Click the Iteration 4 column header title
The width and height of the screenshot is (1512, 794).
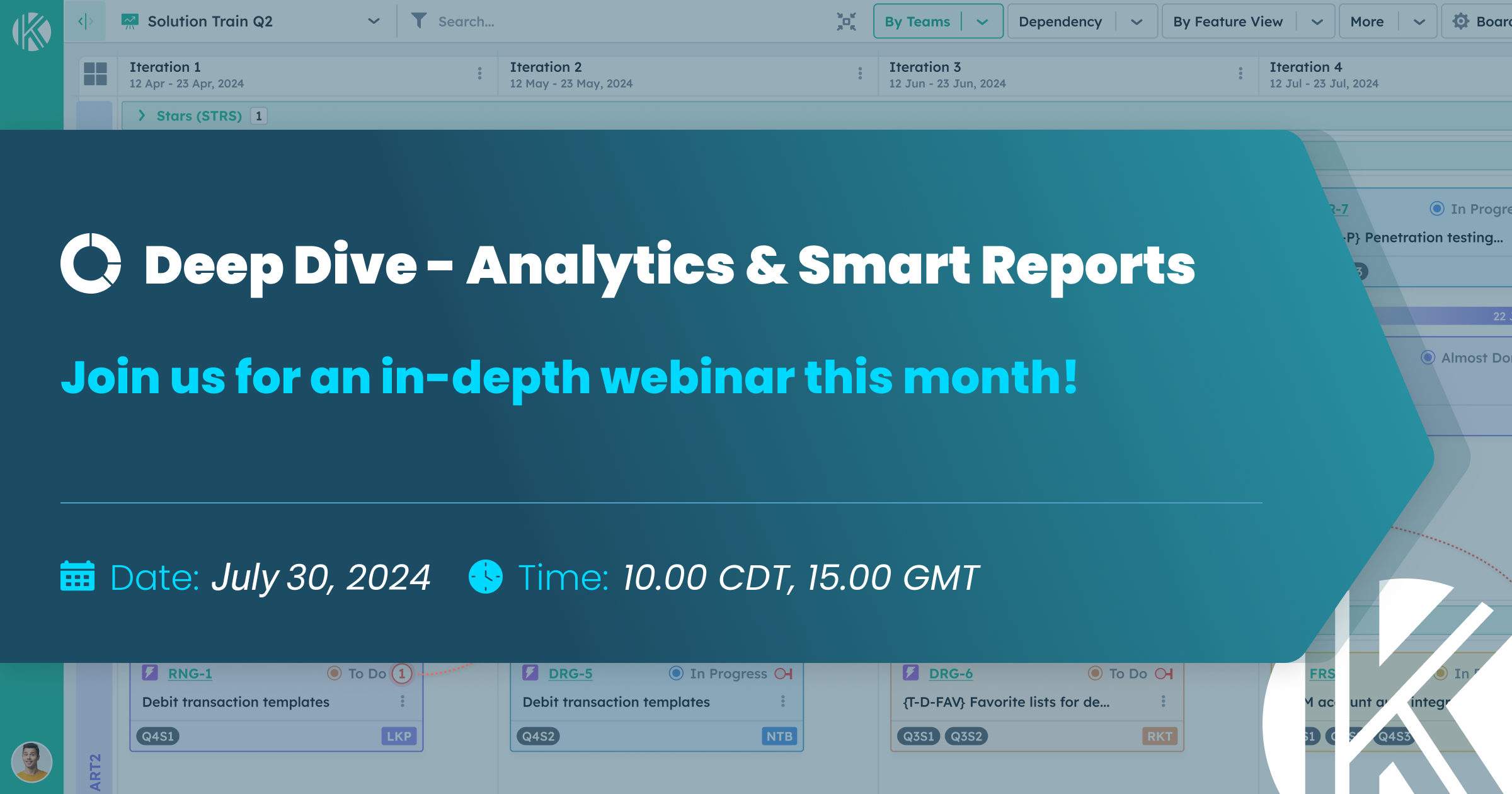pyautogui.click(x=1306, y=67)
